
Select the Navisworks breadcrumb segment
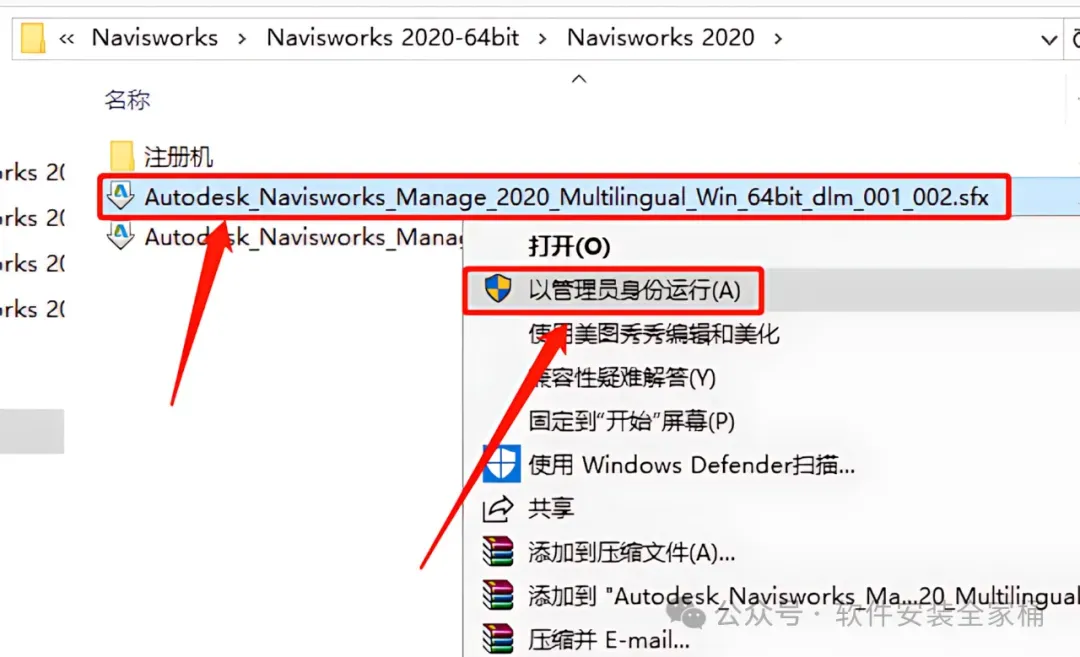pyautogui.click(x=154, y=37)
